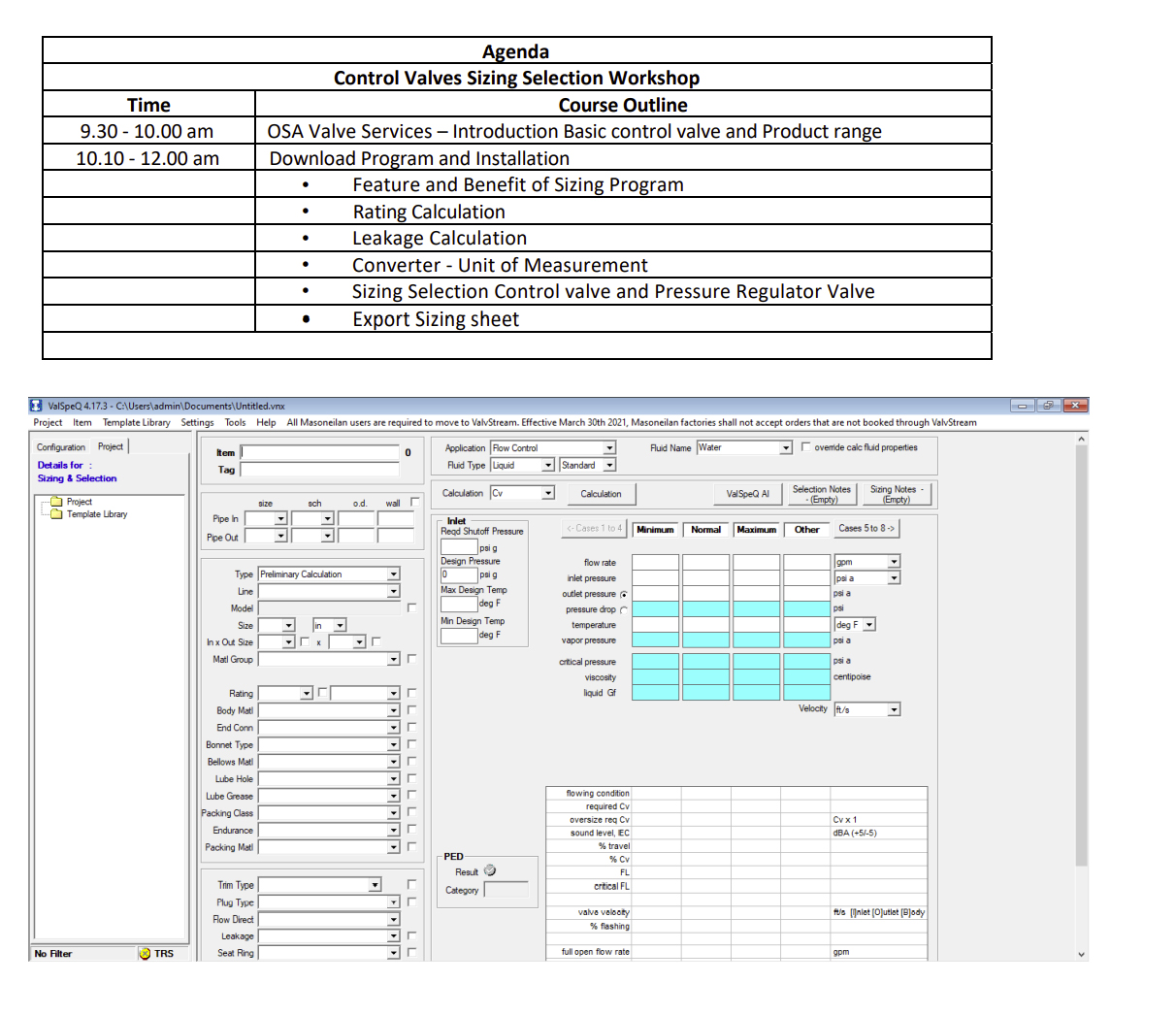Screen dimensions: 1176x1016
Task: Click the ValSpeQ app icon in title bar
Action: [36, 406]
